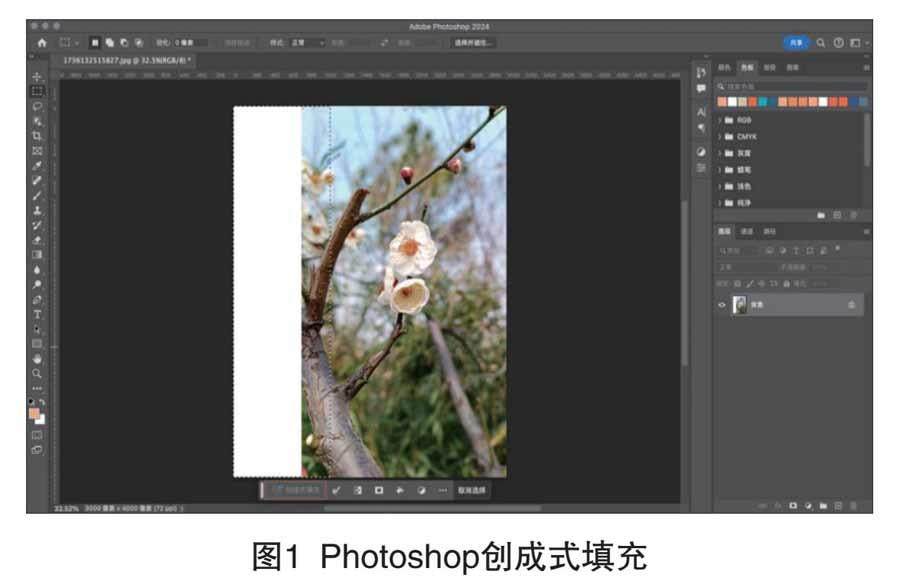This screenshot has width=900, height=588.
Task: Open the Help question-mark icon
Action: pyautogui.click(x=839, y=43)
